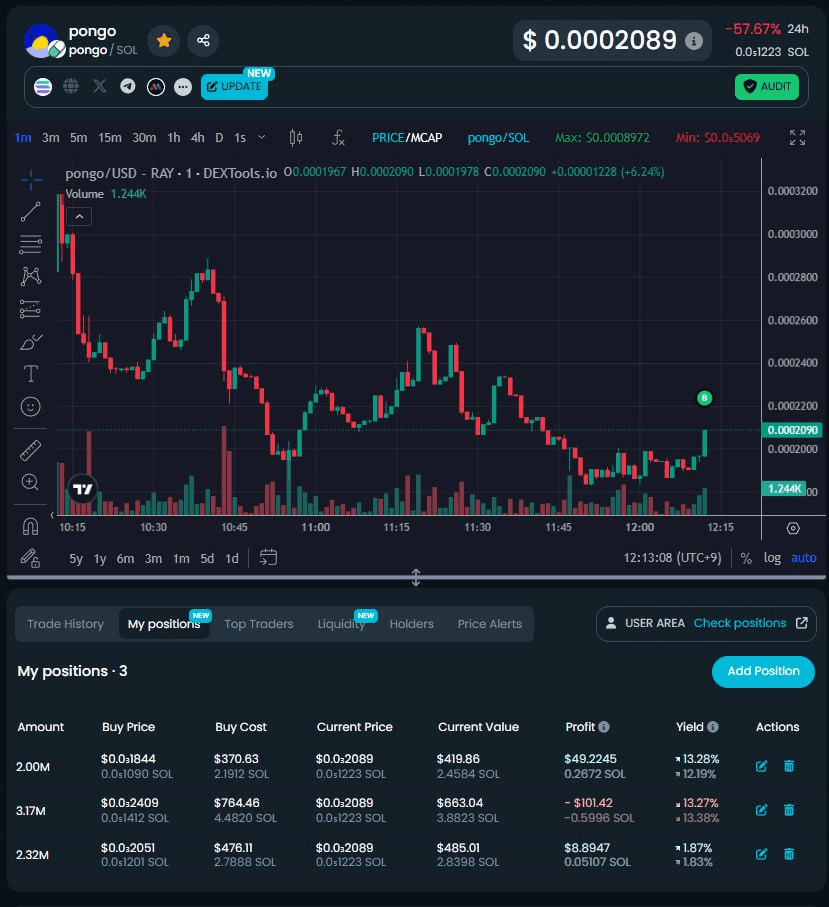Open the website globe icon
Image resolution: width=829 pixels, height=907 pixels.
(71, 87)
